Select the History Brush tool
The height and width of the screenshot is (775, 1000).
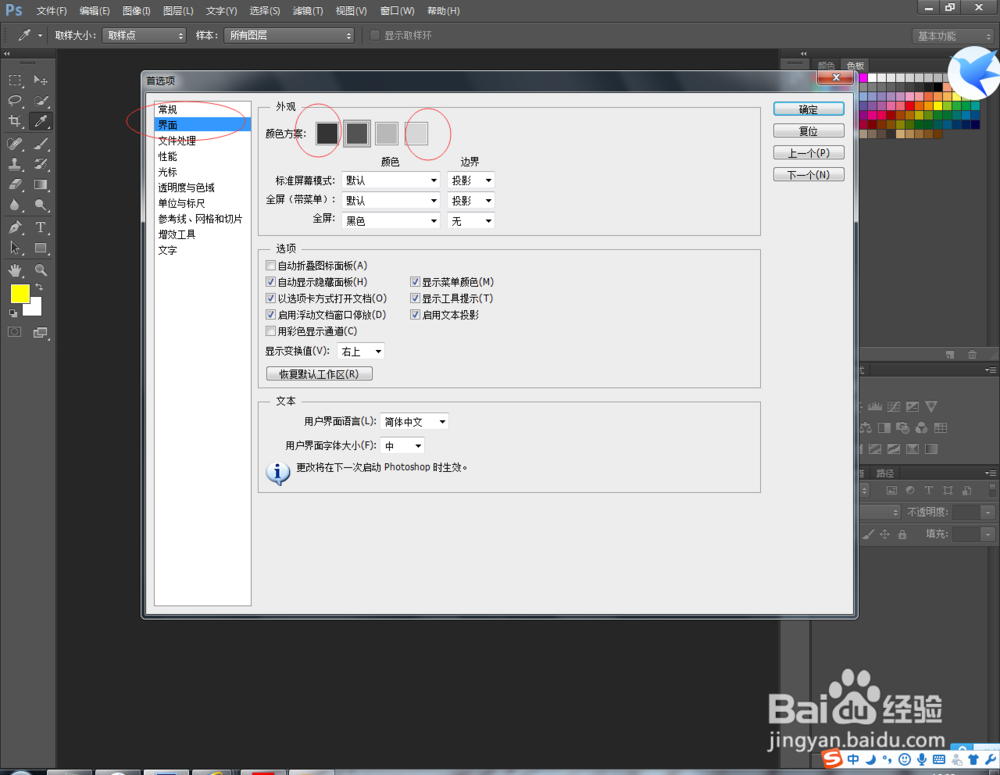(40, 164)
